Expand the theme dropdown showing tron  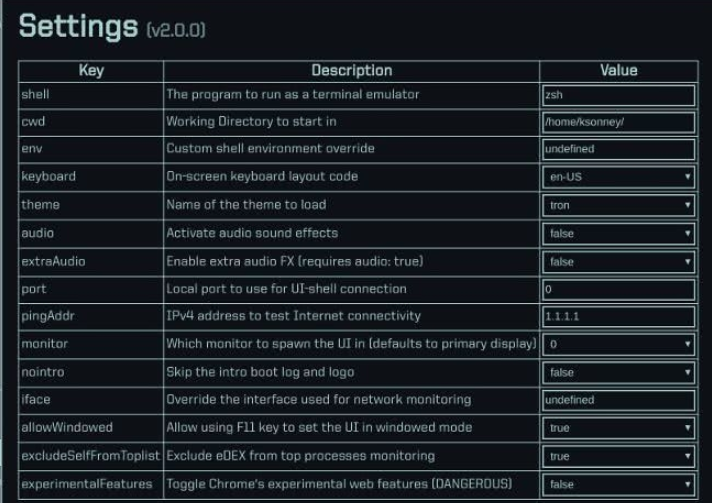[x=618, y=205]
